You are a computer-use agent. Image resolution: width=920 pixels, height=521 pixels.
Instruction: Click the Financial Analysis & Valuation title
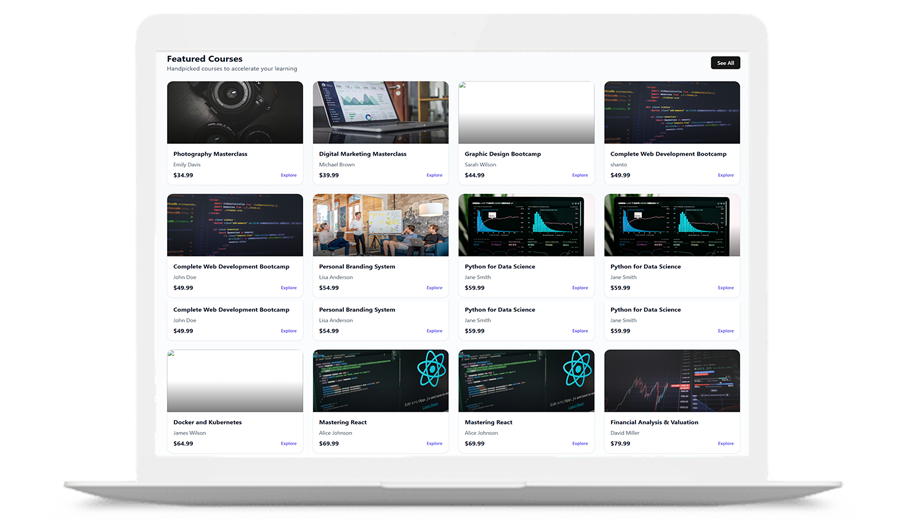pyautogui.click(x=654, y=422)
